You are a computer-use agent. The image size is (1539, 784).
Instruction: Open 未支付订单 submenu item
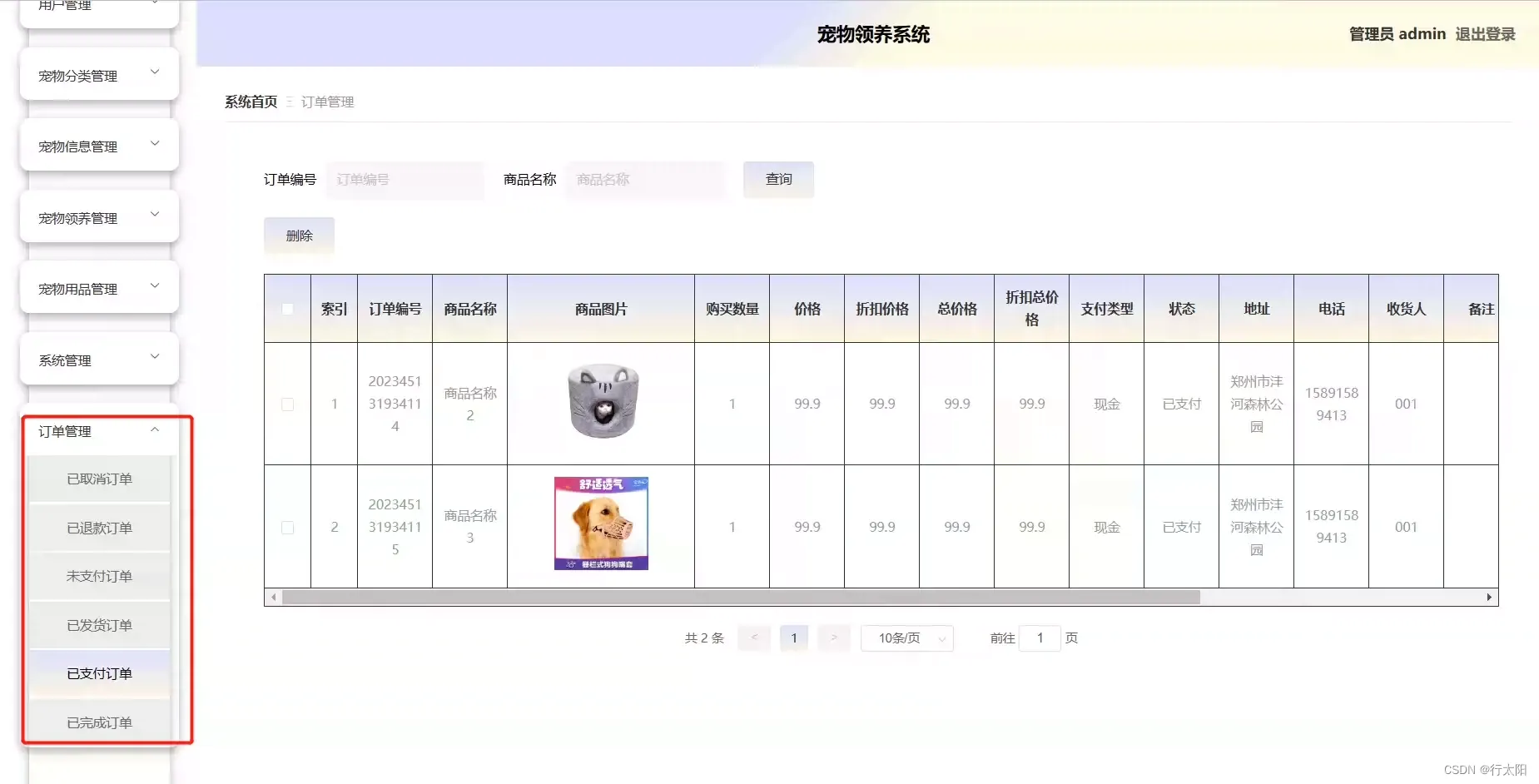click(x=99, y=576)
